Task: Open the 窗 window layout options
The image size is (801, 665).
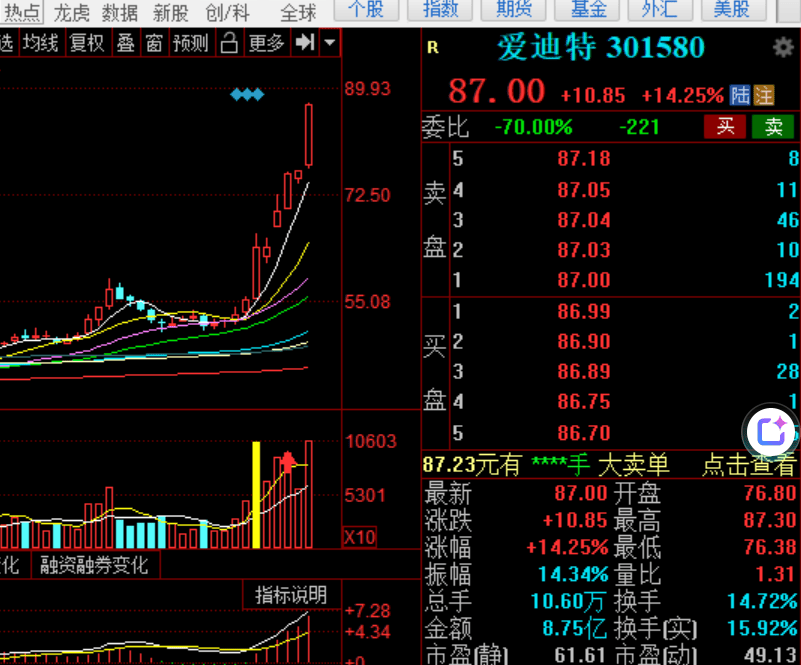Action: point(153,43)
